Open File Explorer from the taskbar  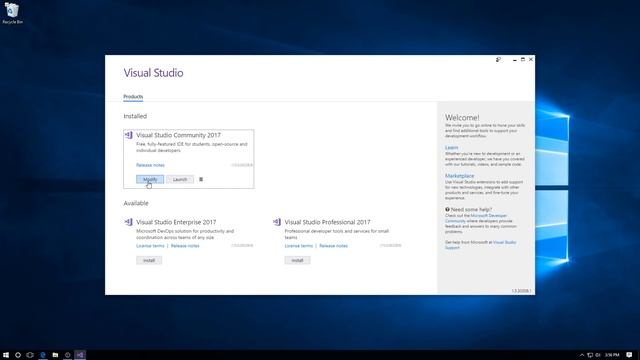pos(55,355)
